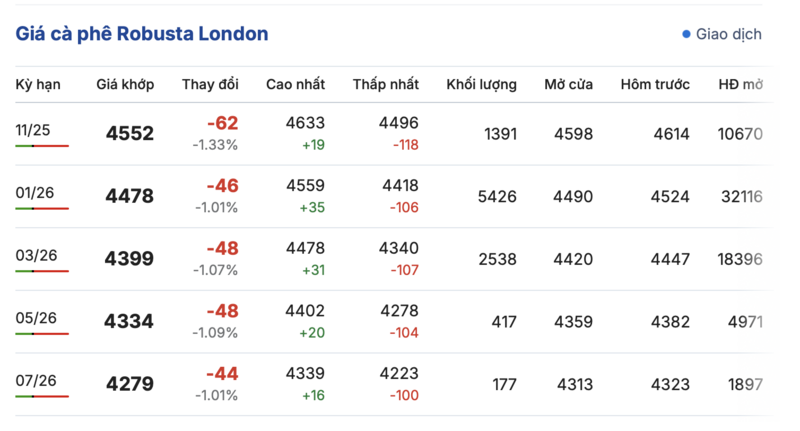Select the 07/26 contract term
800x431 pixels.
point(36,380)
